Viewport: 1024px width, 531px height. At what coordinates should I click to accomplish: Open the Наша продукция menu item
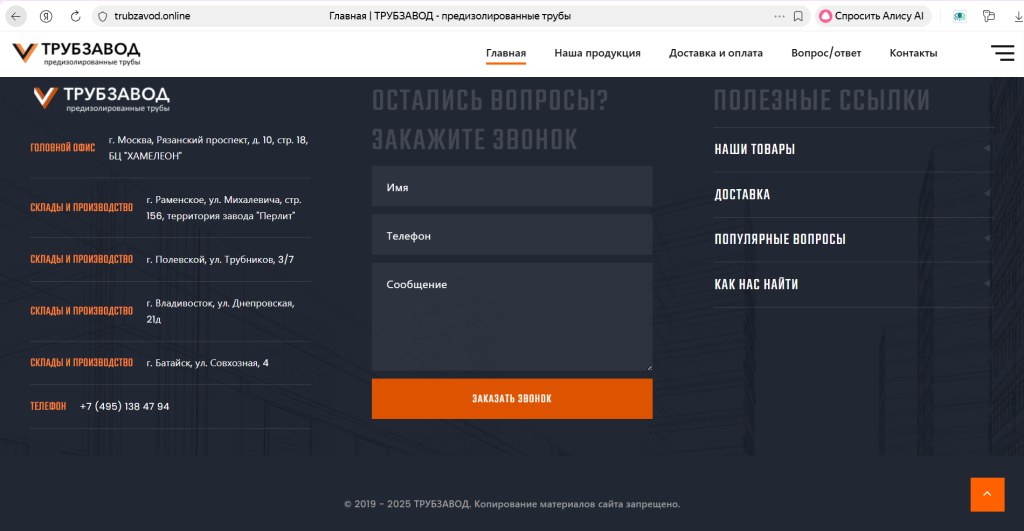pos(597,53)
